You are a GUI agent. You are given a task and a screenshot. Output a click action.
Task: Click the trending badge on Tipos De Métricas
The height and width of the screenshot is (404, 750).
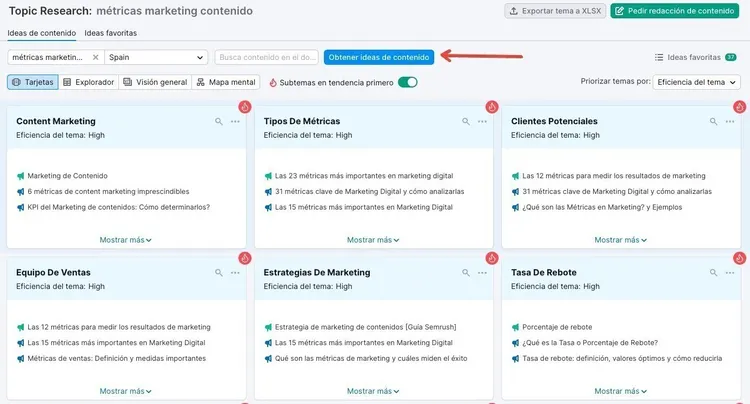coord(492,107)
